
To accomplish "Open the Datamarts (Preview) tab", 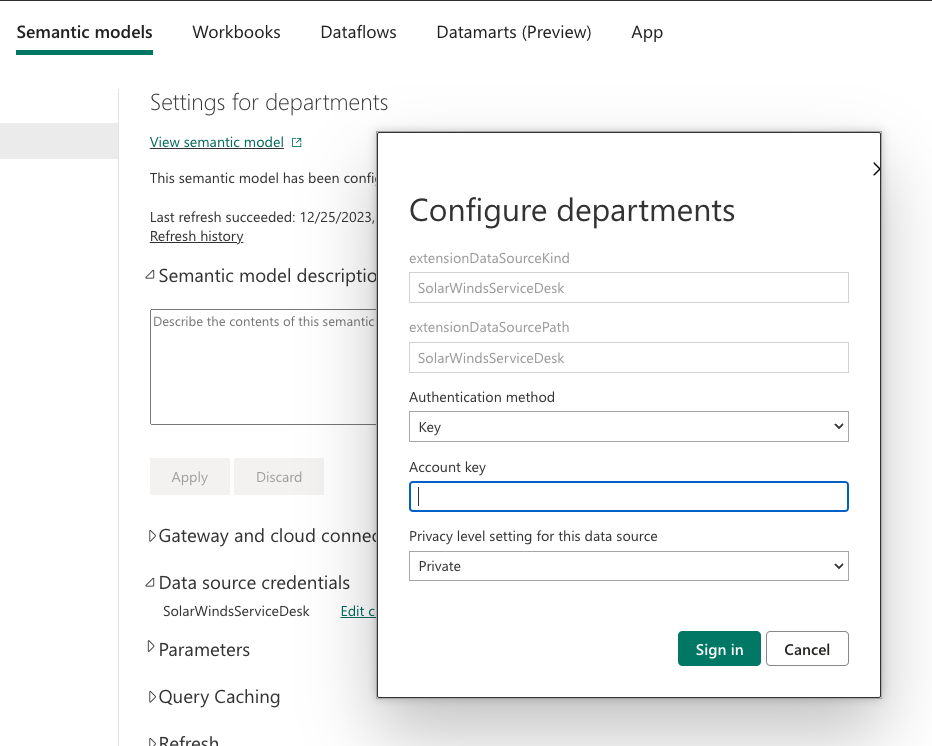I will [513, 32].
